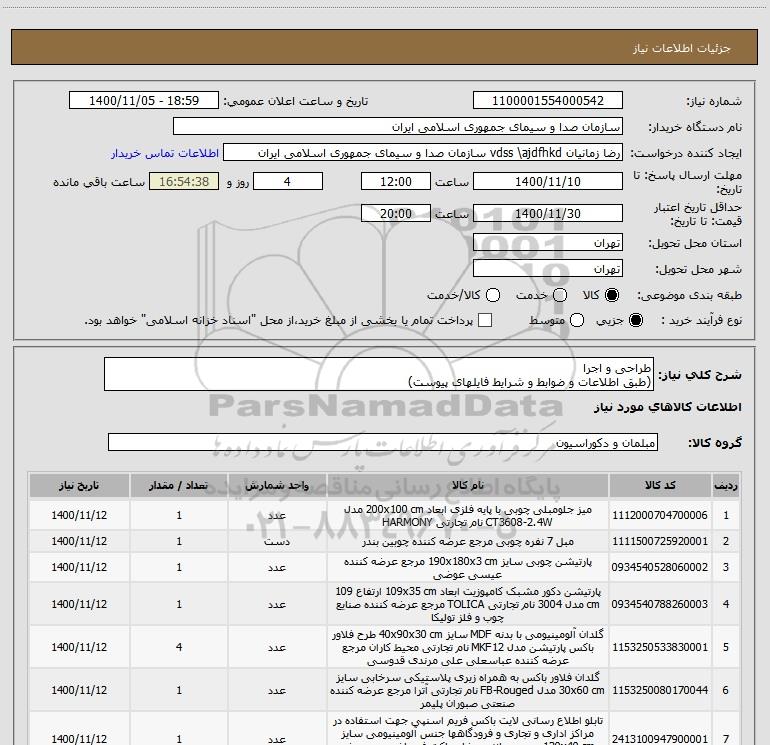Click the استان محل تحویل field
Screen dimensions: 770x745
547,243
